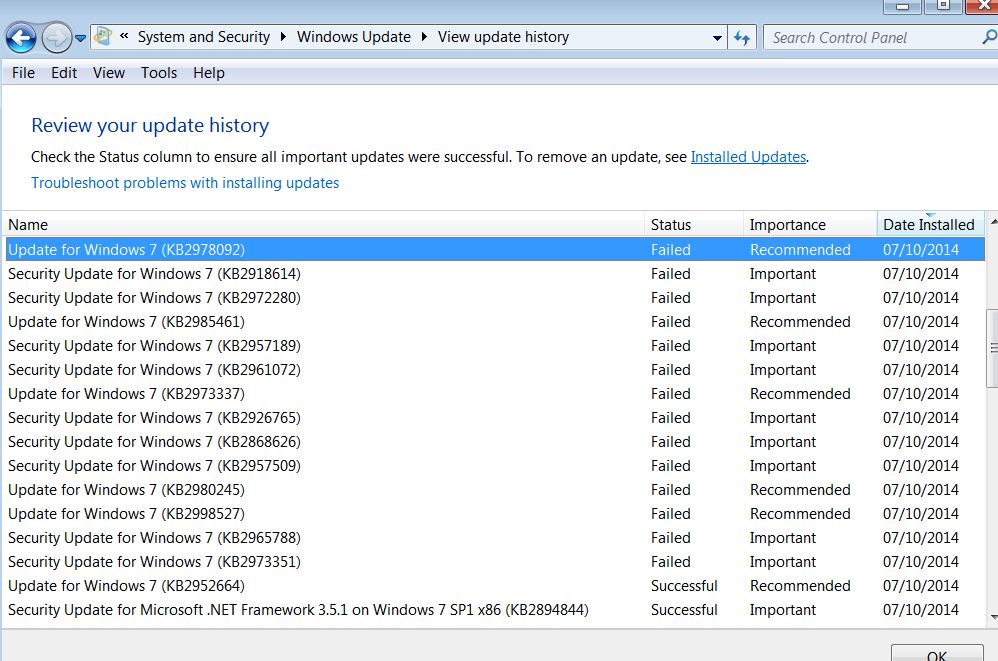Click the Control Panel icon in address bar

[x=103, y=37]
